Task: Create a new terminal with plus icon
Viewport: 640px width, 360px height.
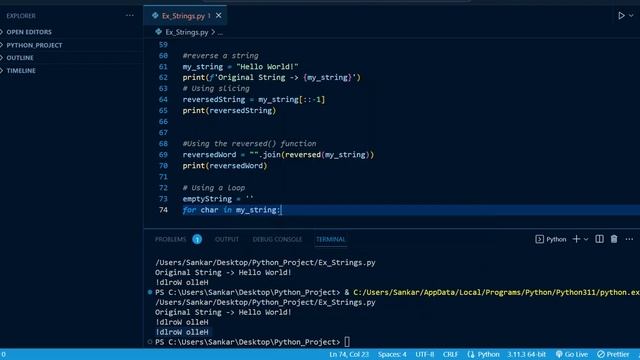Action: pos(576,239)
